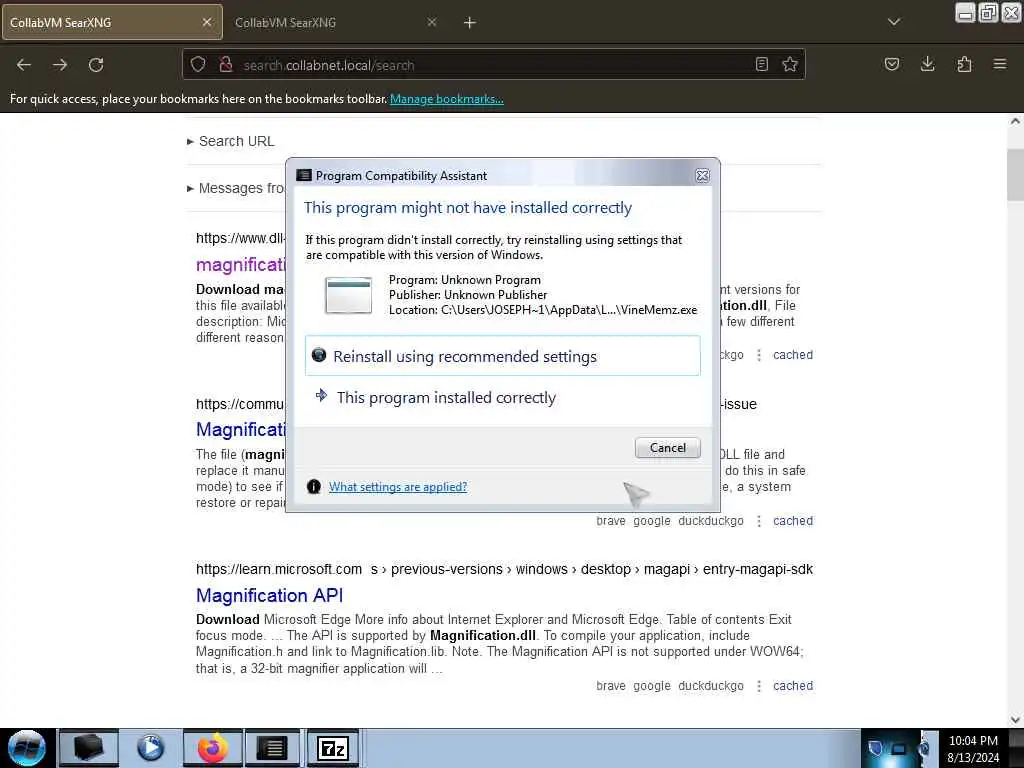Choose Reinstall using recommended settings

tap(503, 356)
